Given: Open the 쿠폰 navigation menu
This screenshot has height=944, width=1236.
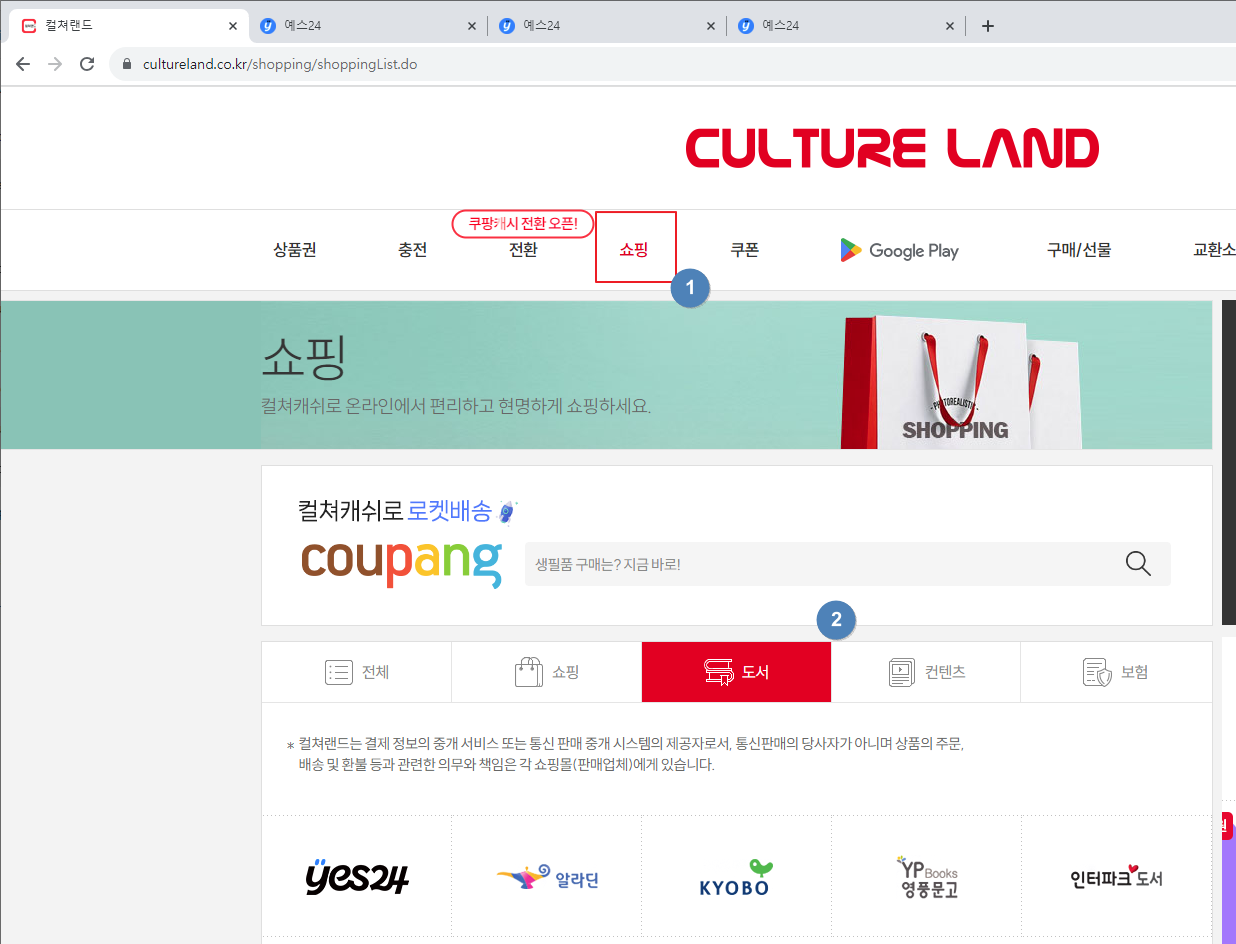Looking at the screenshot, I should click(744, 250).
